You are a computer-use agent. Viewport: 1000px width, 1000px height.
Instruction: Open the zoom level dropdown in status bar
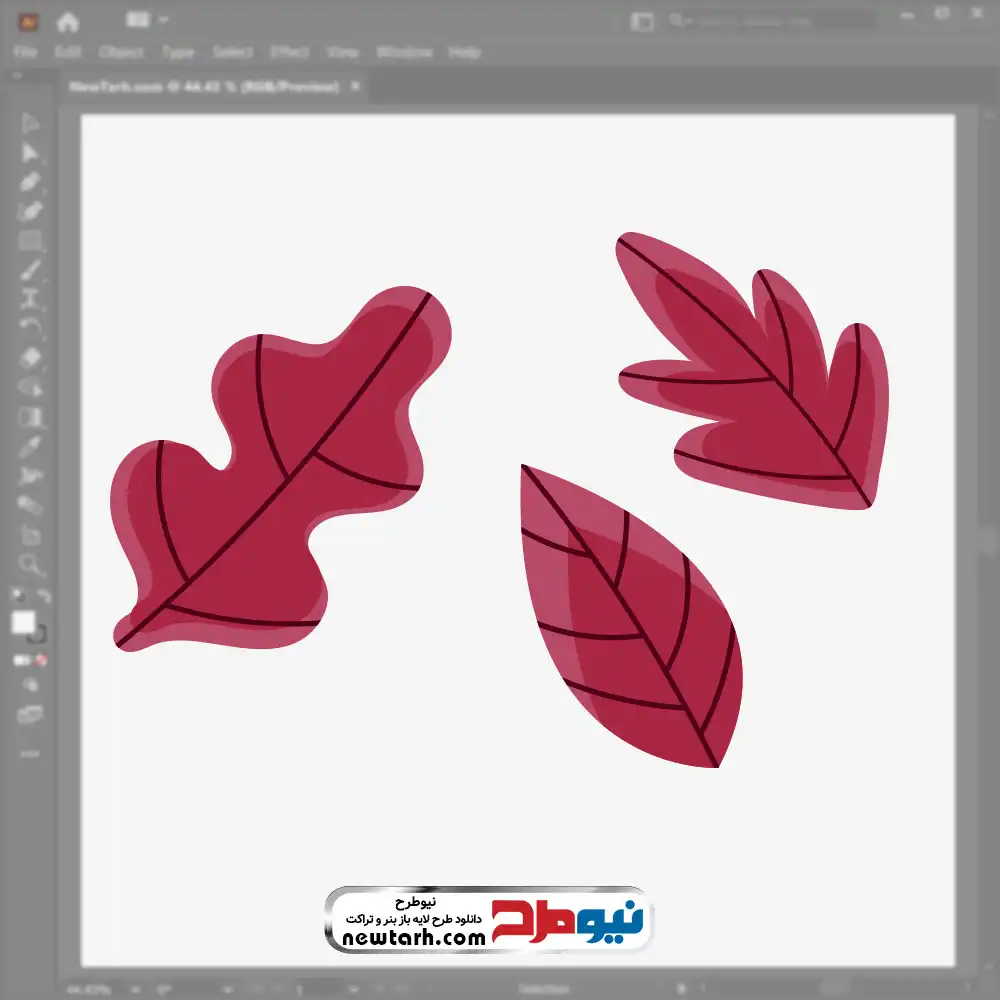(x=137, y=989)
